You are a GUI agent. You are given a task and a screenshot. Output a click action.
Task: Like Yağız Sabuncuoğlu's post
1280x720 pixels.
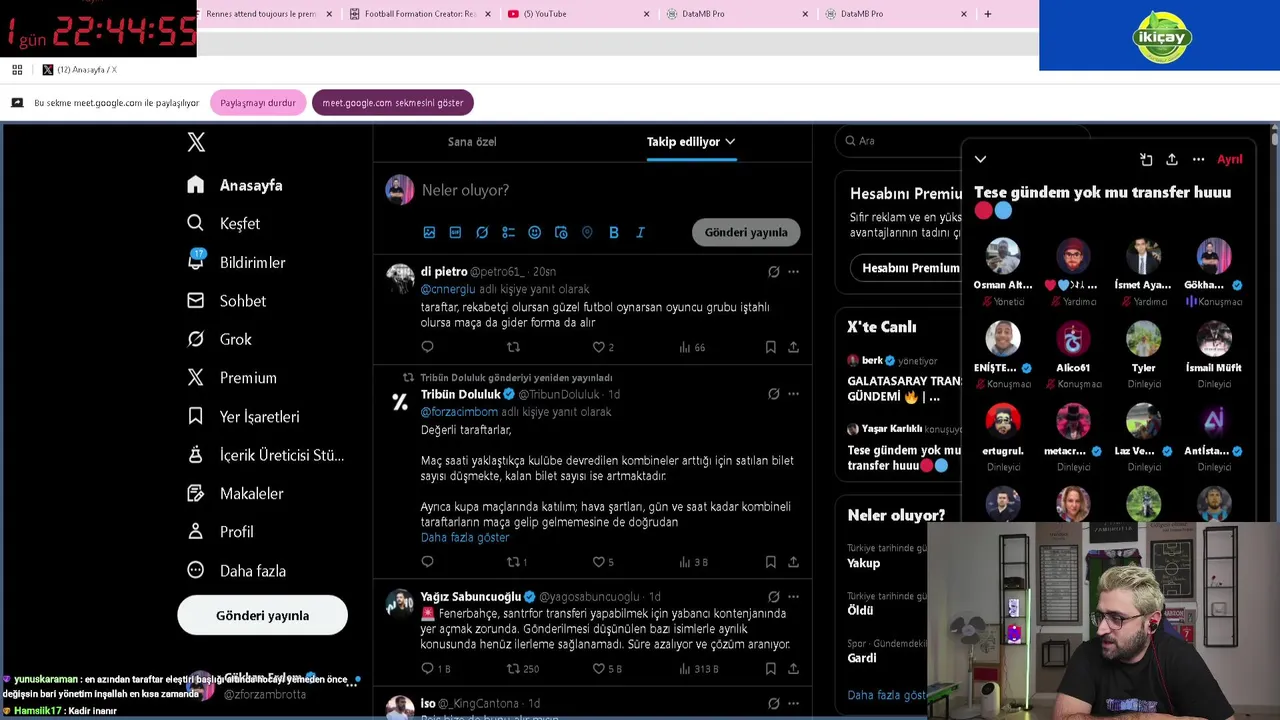point(607,669)
